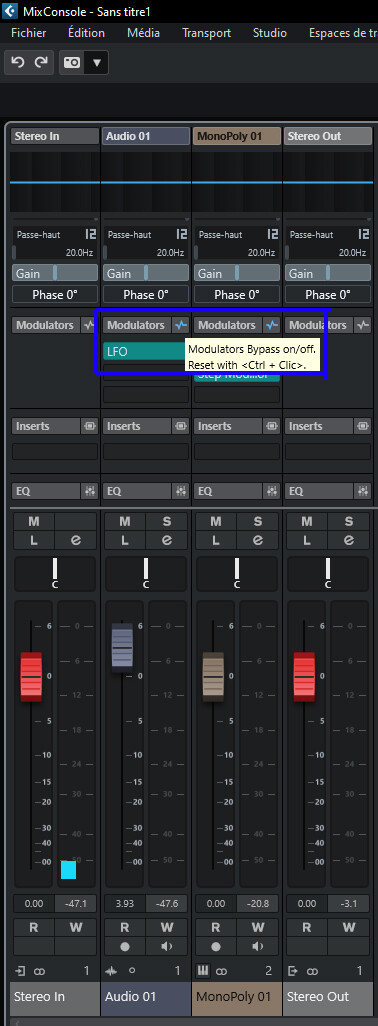Click the camera configuration icon
This screenshot has height=1026, width=378.
[72, 62]
